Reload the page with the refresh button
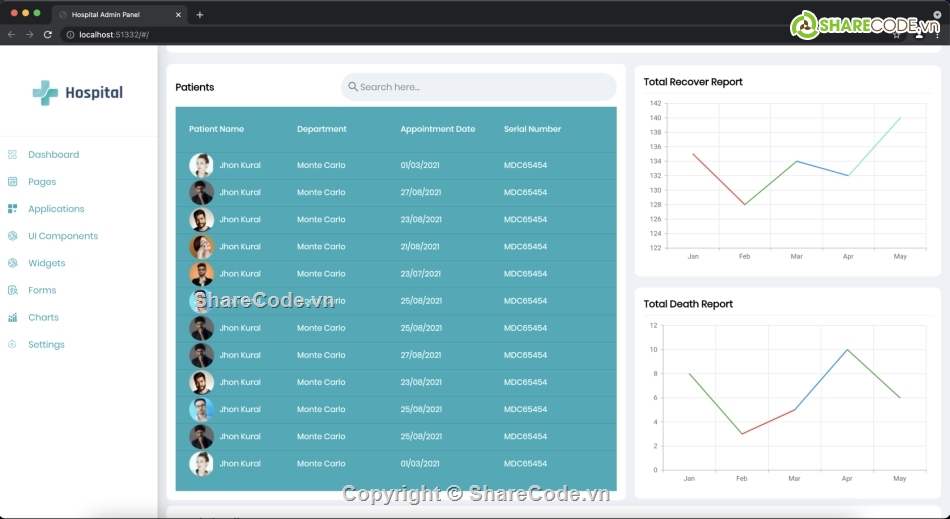Viewport: 950px width, 519px height. point(47,34)
